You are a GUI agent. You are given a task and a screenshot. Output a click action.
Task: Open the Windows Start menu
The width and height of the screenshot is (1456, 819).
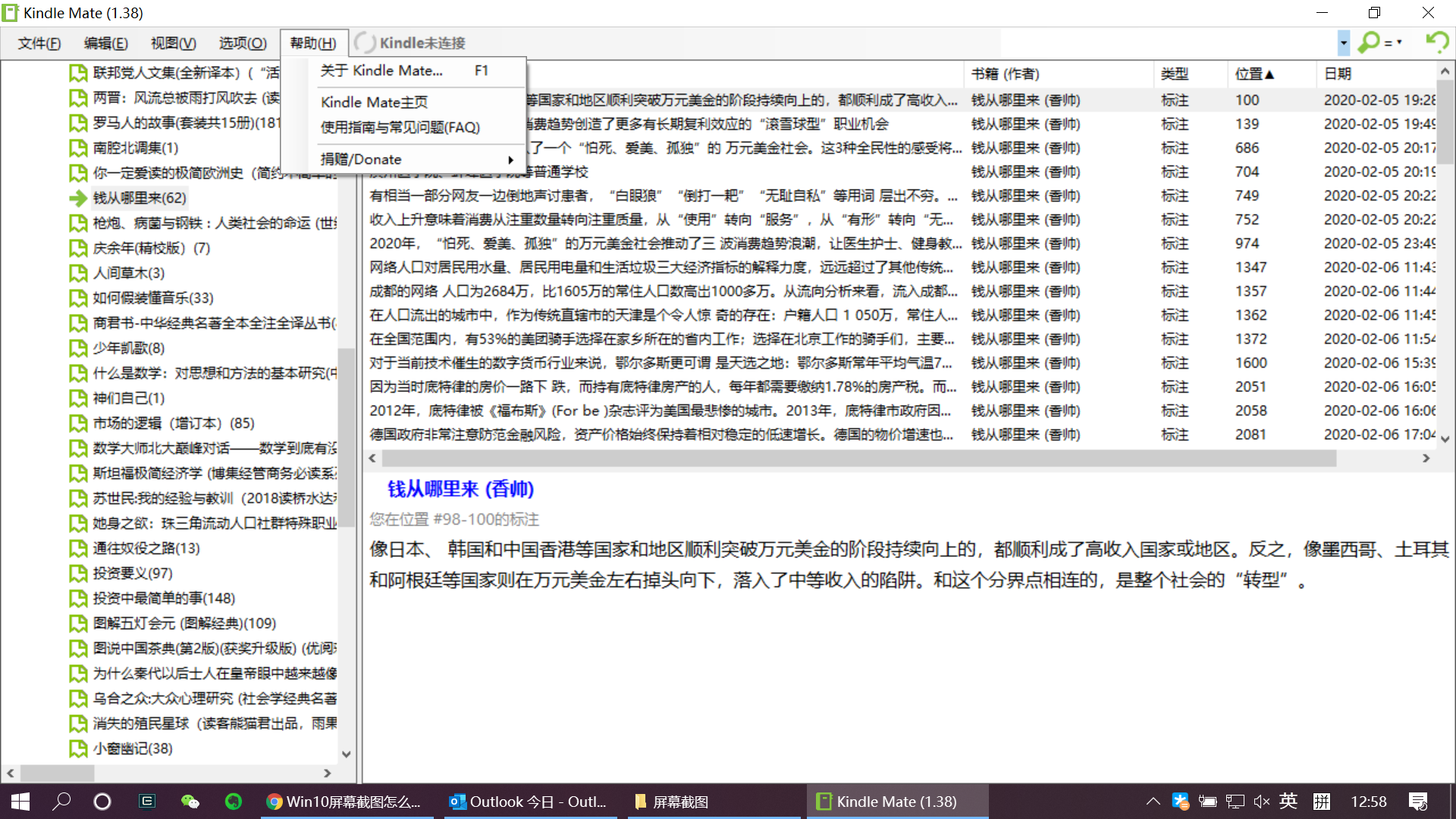click(20, 802)
